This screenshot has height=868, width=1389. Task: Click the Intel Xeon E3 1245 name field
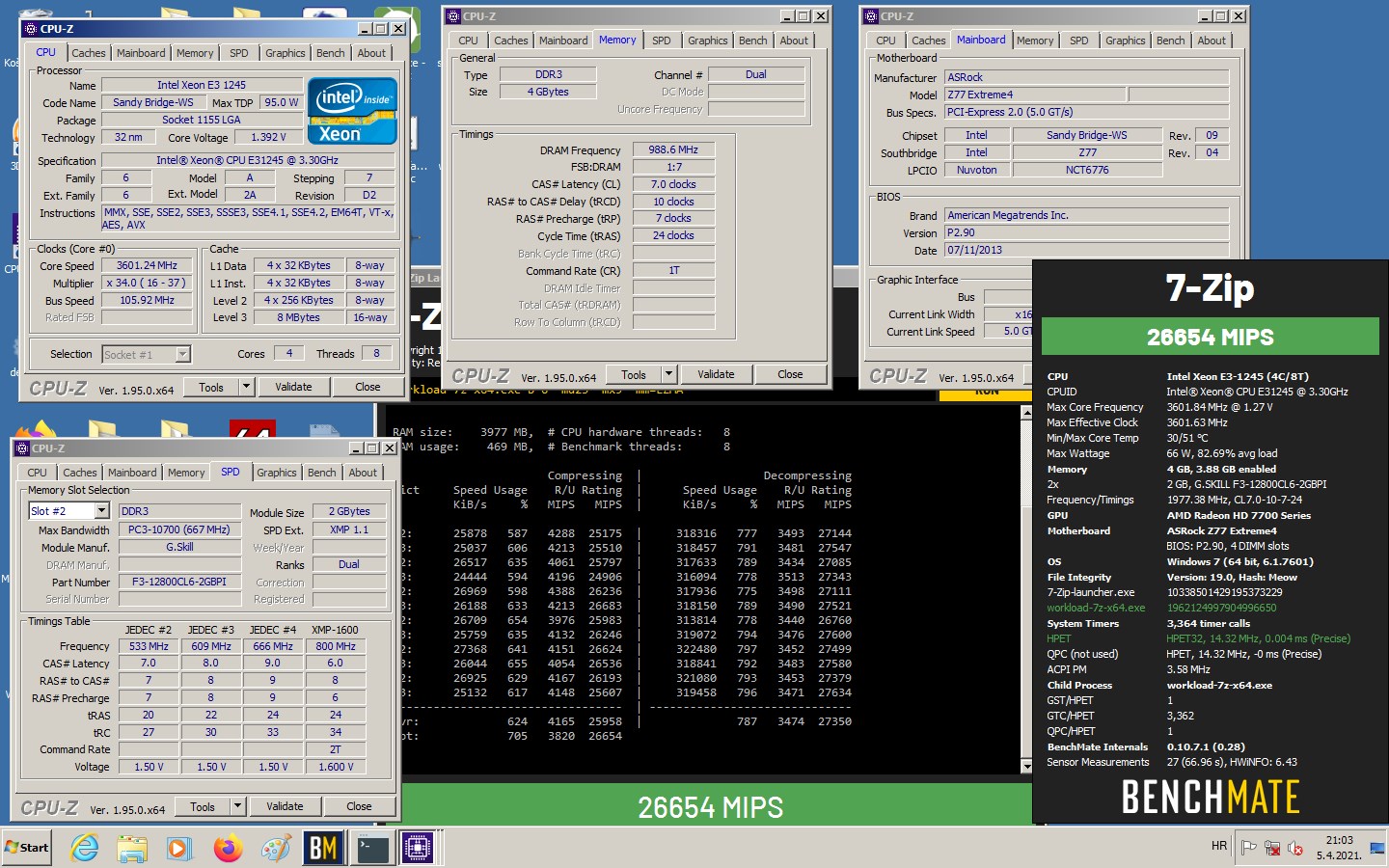[201, 85]
